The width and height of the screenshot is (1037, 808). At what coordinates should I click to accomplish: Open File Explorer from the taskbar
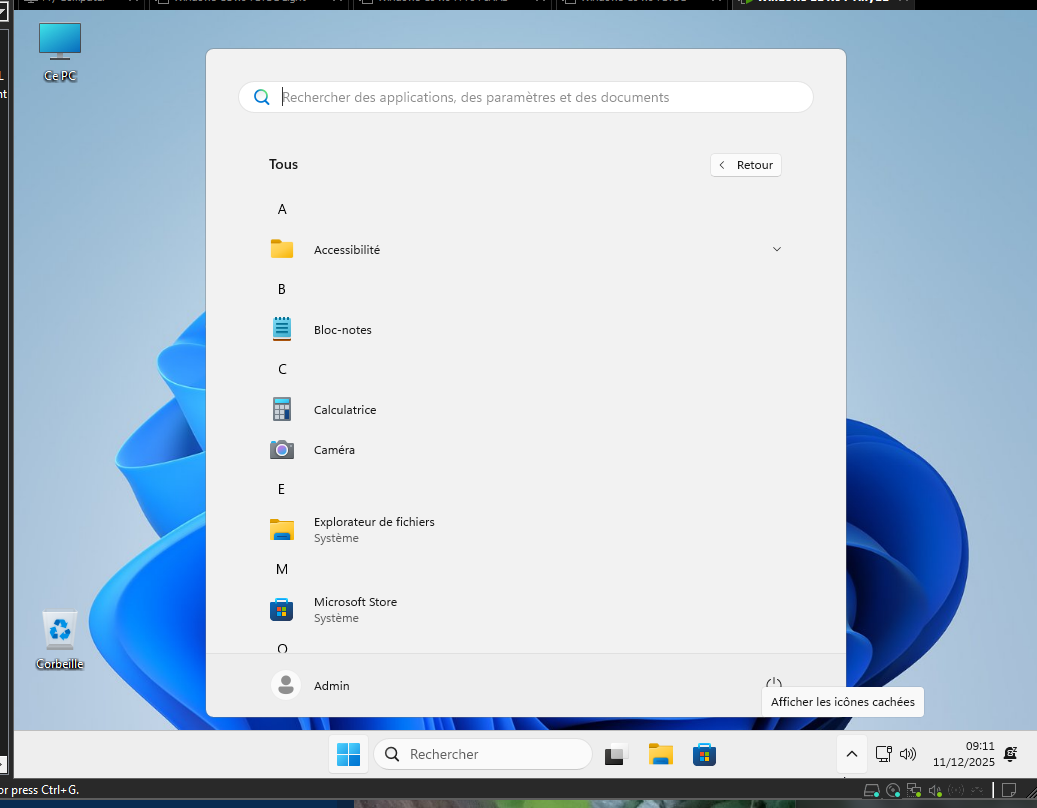[660, 754]
